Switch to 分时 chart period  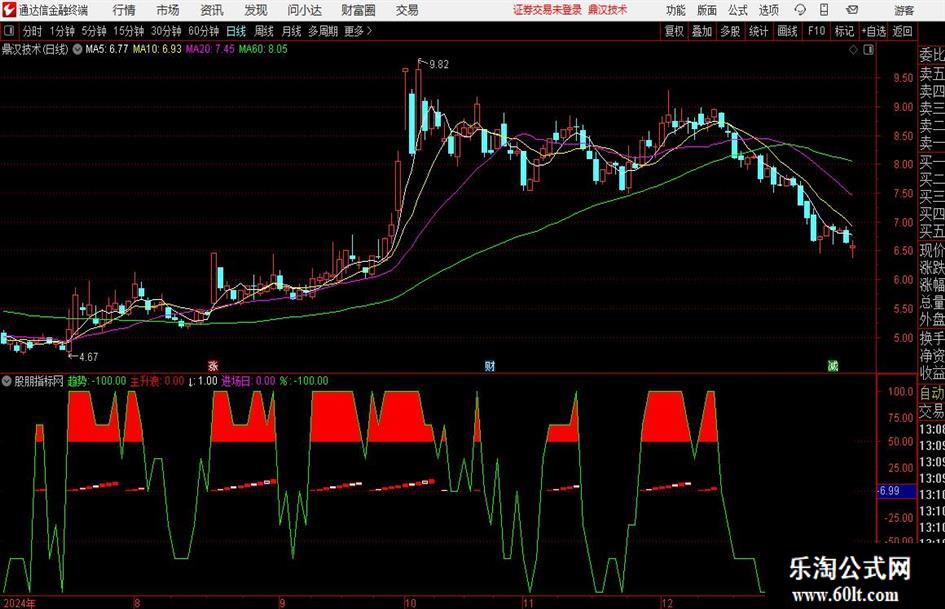[x=33, y=31]
